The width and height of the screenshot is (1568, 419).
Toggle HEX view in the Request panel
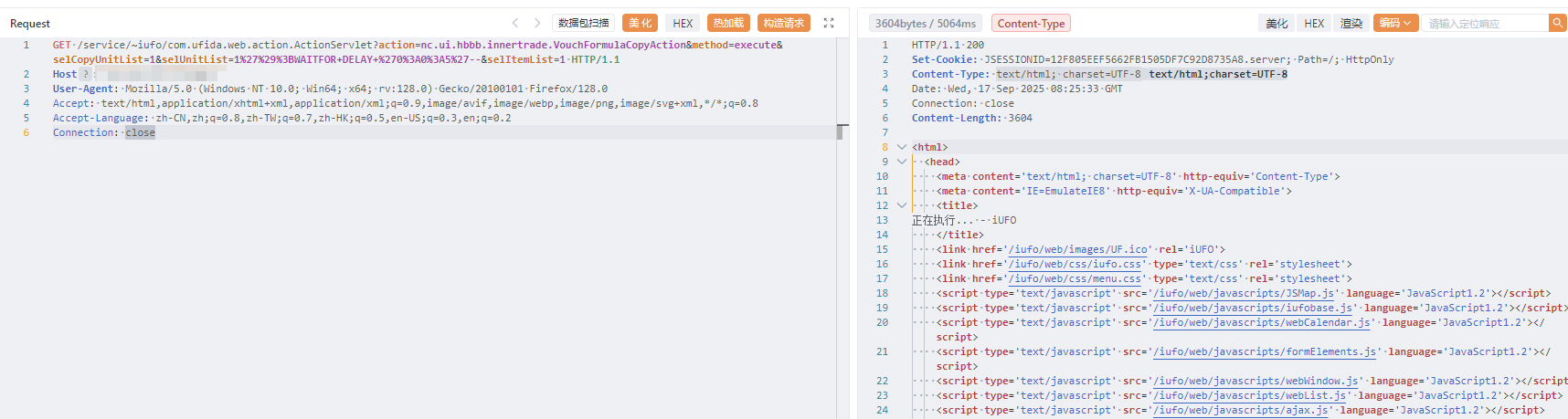pyautogui.click(x=683, y=23)
